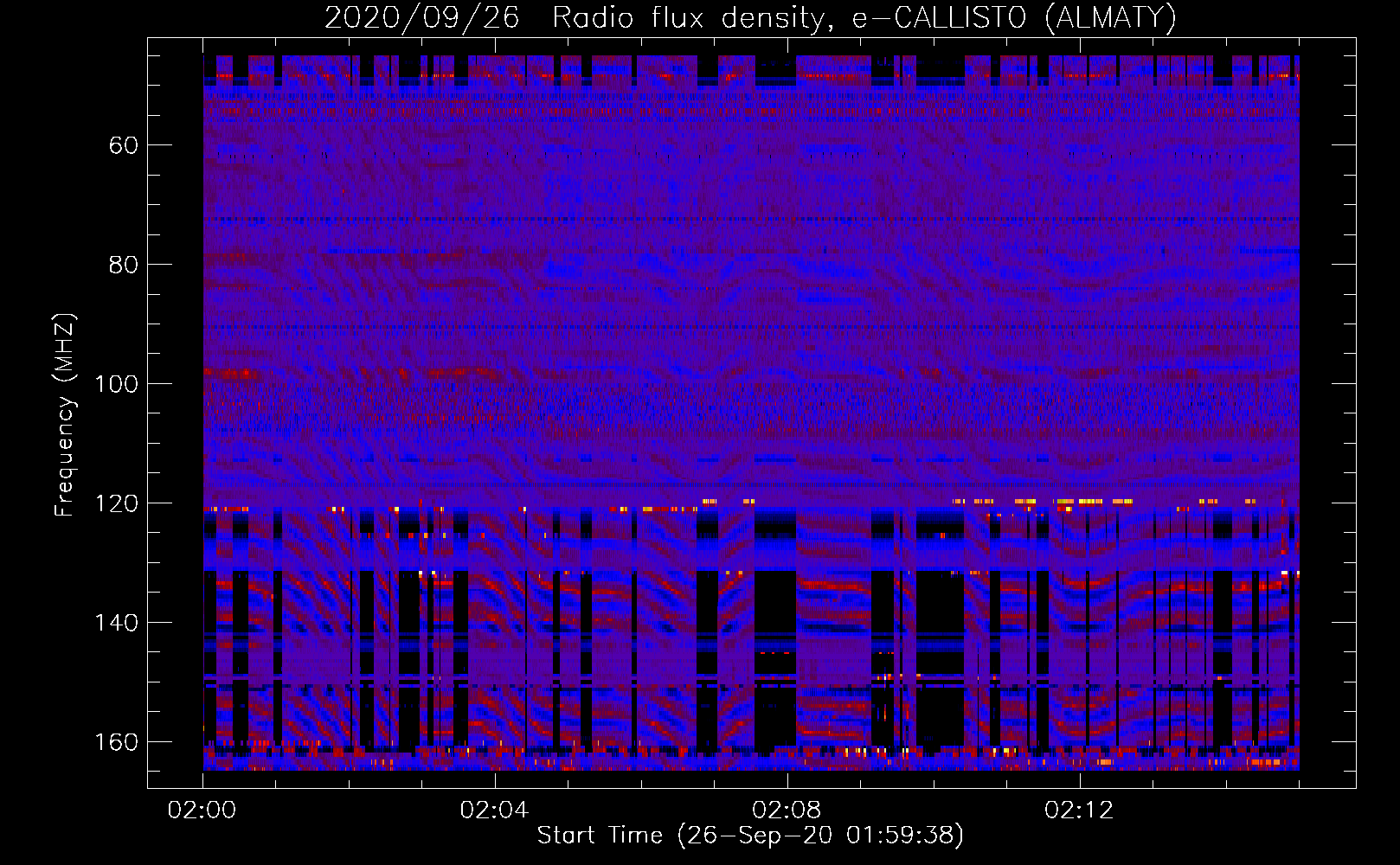Select the 100 frequency tick label
Screen dimensions: 1400x865
coord(116,384)
